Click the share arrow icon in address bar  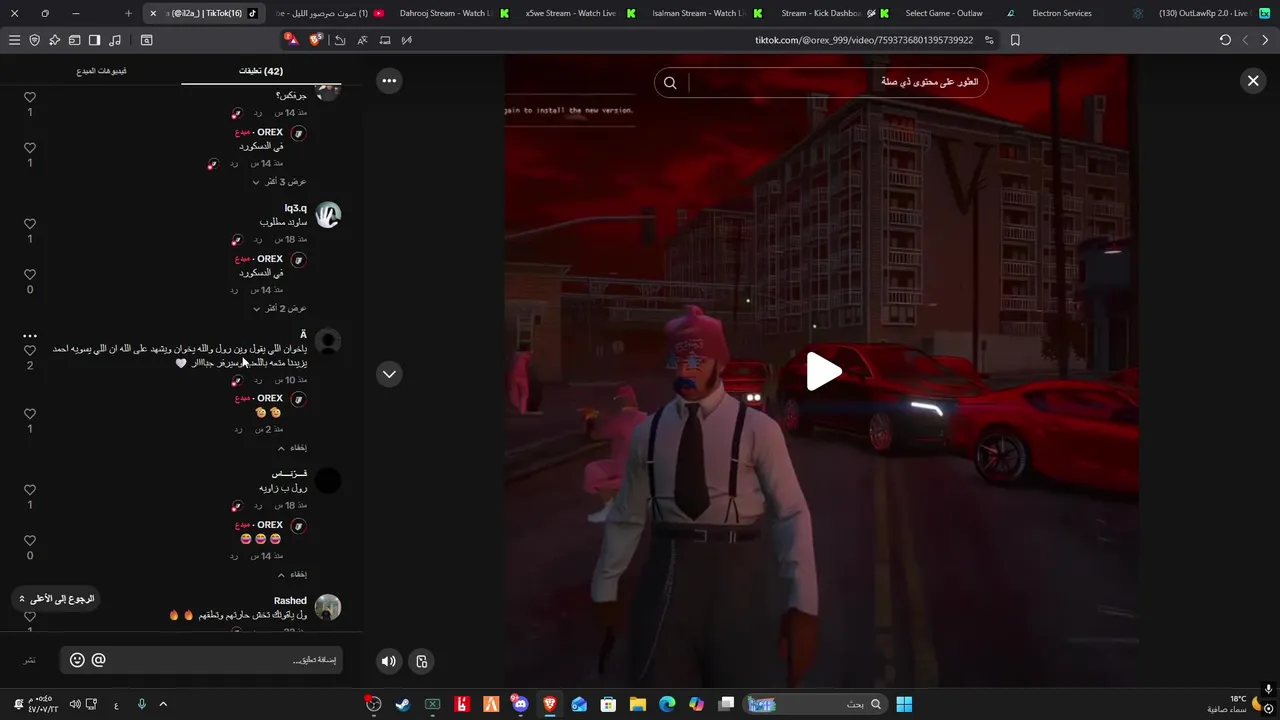point(340,40)
